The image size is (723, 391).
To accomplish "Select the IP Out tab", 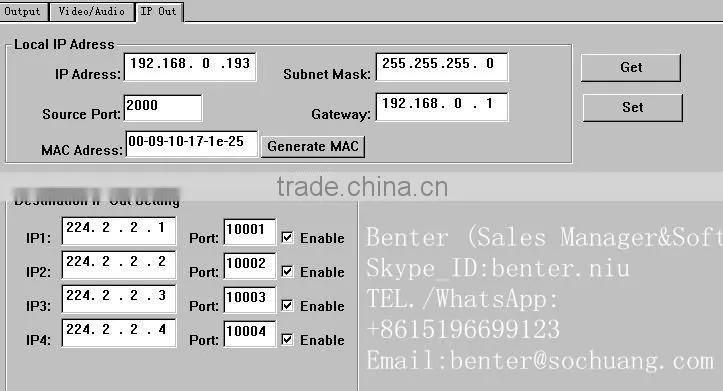I will tap(159, 11).
